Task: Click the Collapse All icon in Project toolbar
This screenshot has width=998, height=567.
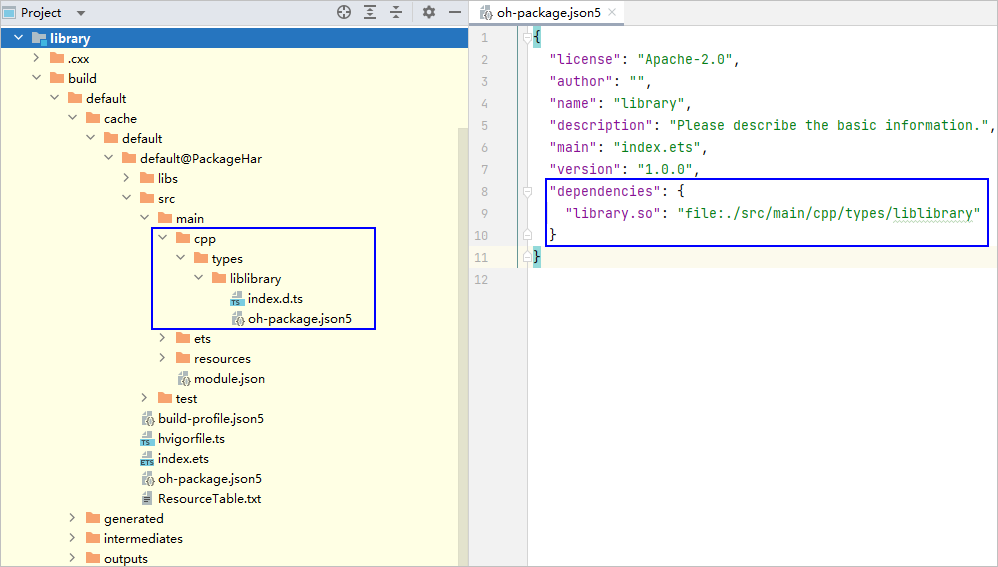Action: click(x=396, y=12)
